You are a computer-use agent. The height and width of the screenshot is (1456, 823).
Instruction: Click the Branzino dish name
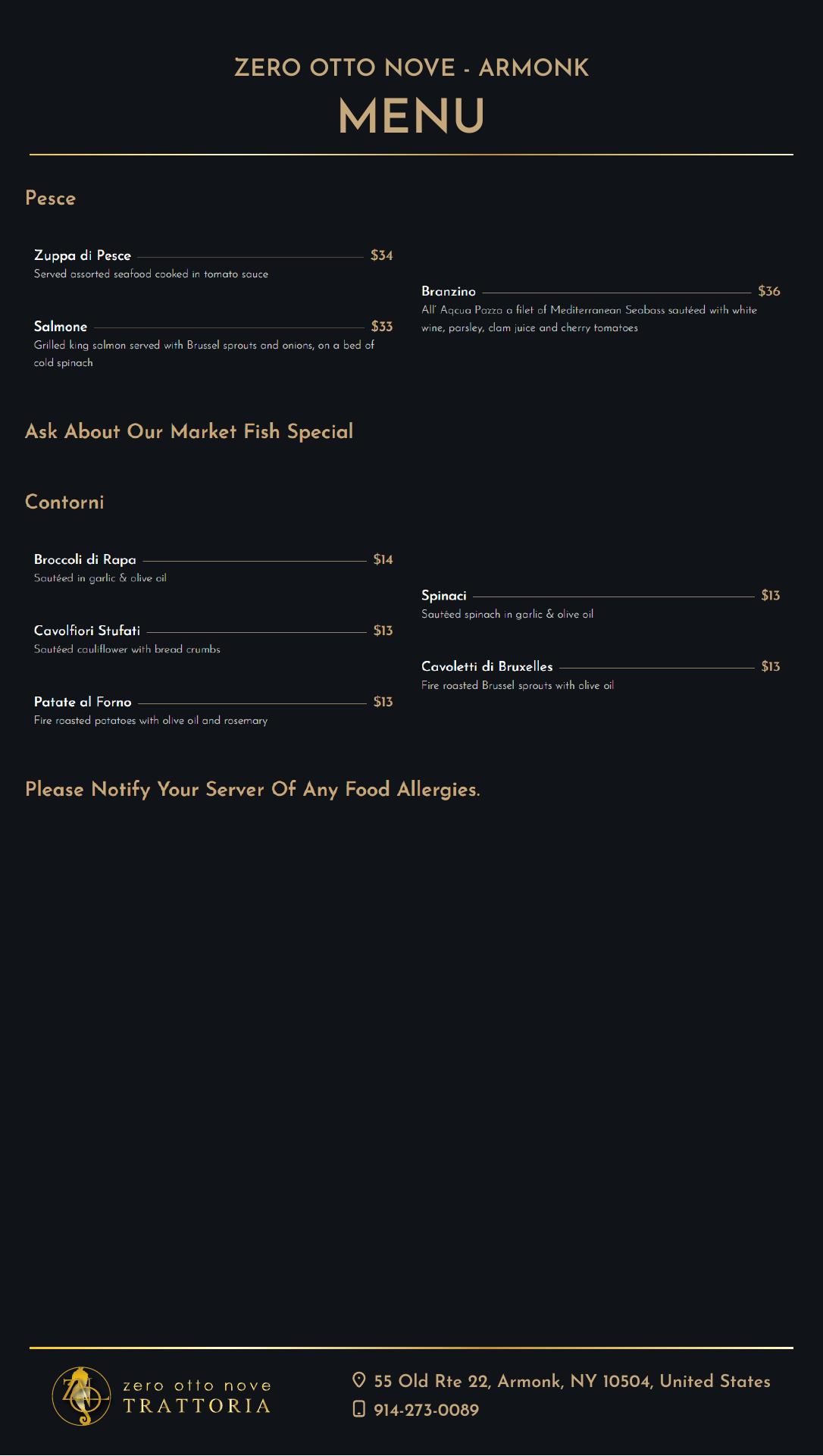tap(449, 291)
